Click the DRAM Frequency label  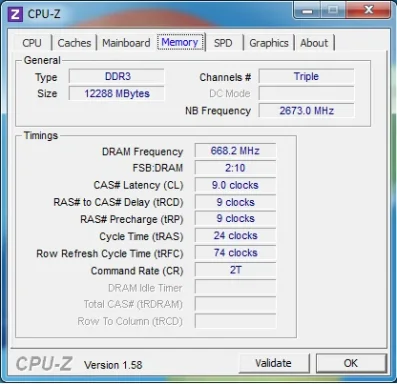click(142, 152)
